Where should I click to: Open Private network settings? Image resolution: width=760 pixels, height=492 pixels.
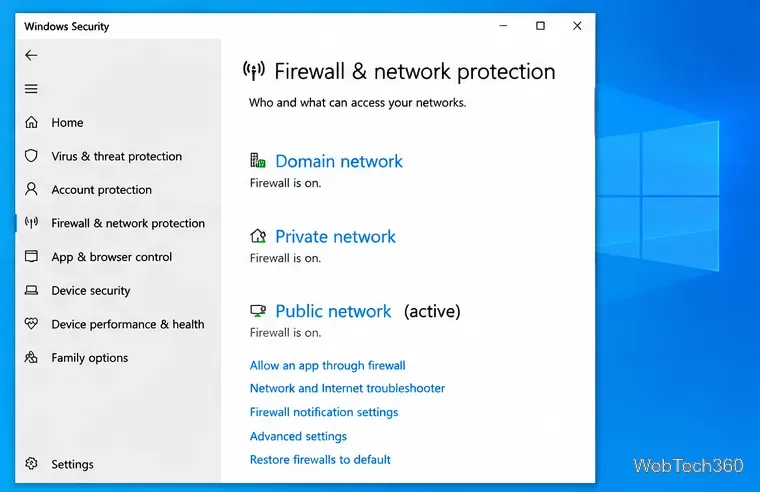tap(335, 237)
